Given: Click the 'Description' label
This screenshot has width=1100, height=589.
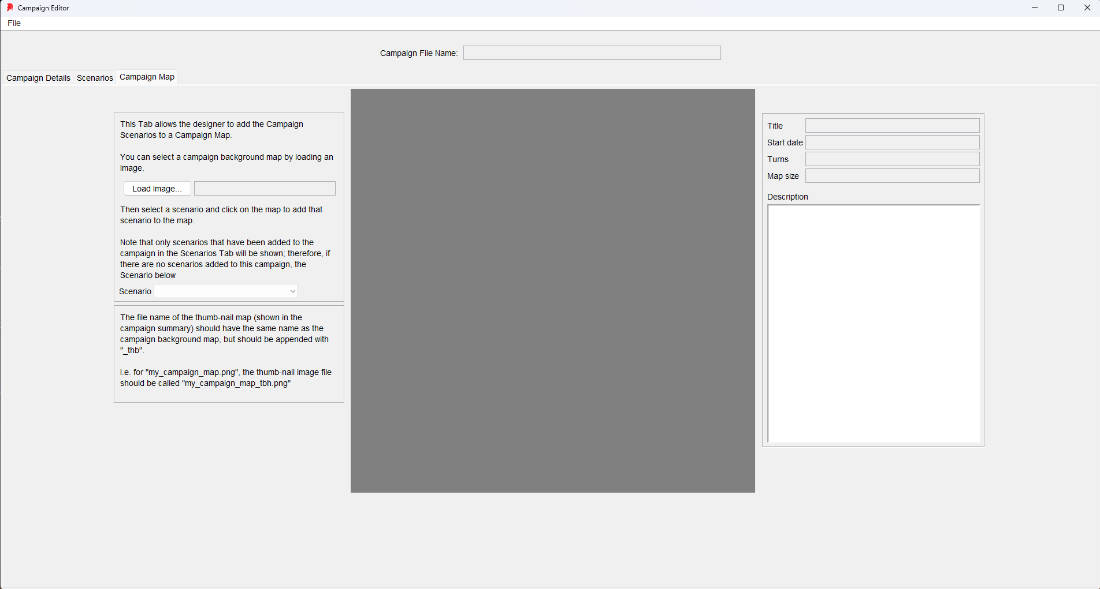Looking at the screenshot, I should point(788,197).
